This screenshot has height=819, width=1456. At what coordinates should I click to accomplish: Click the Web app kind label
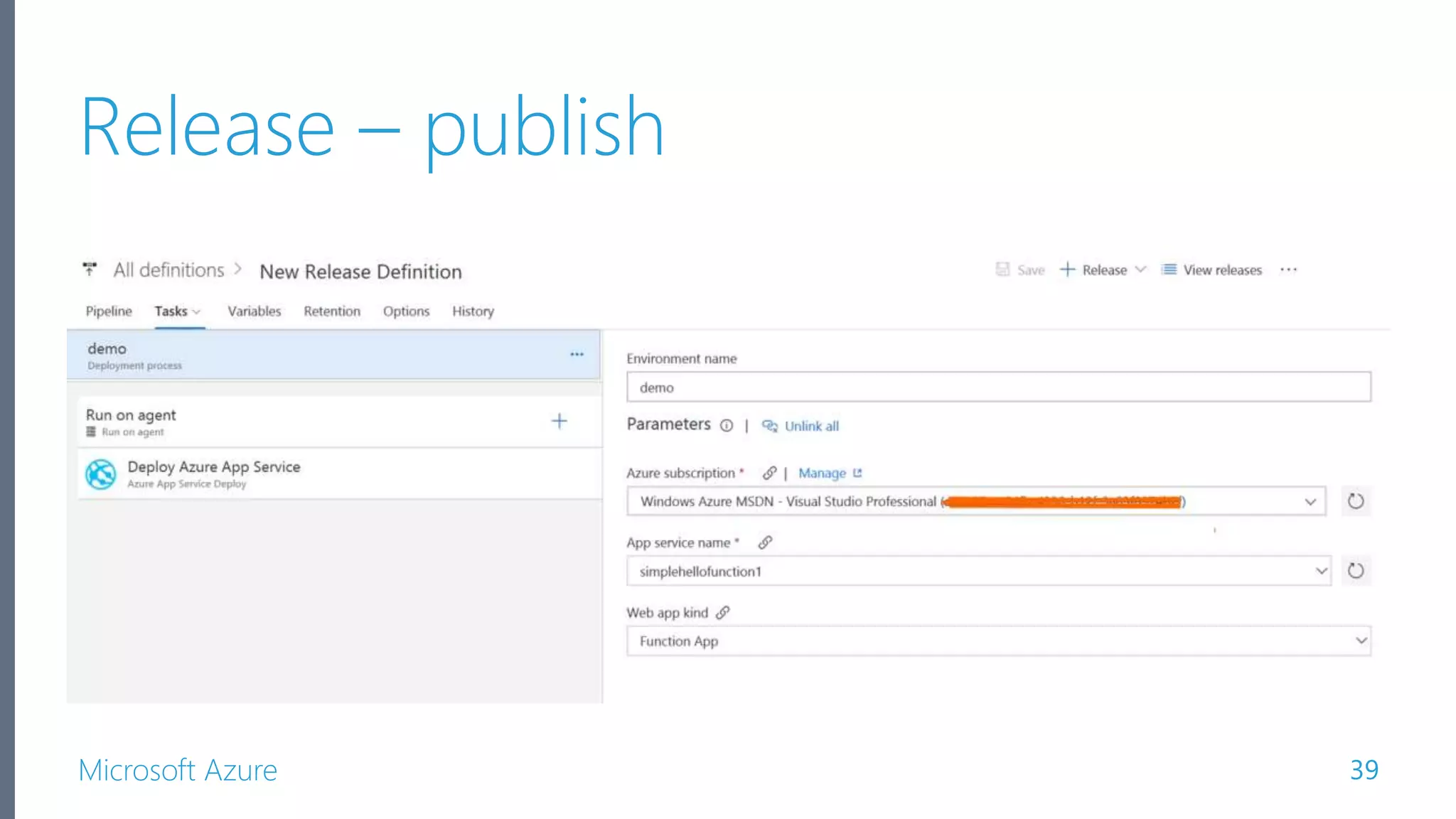pos(667,613)
